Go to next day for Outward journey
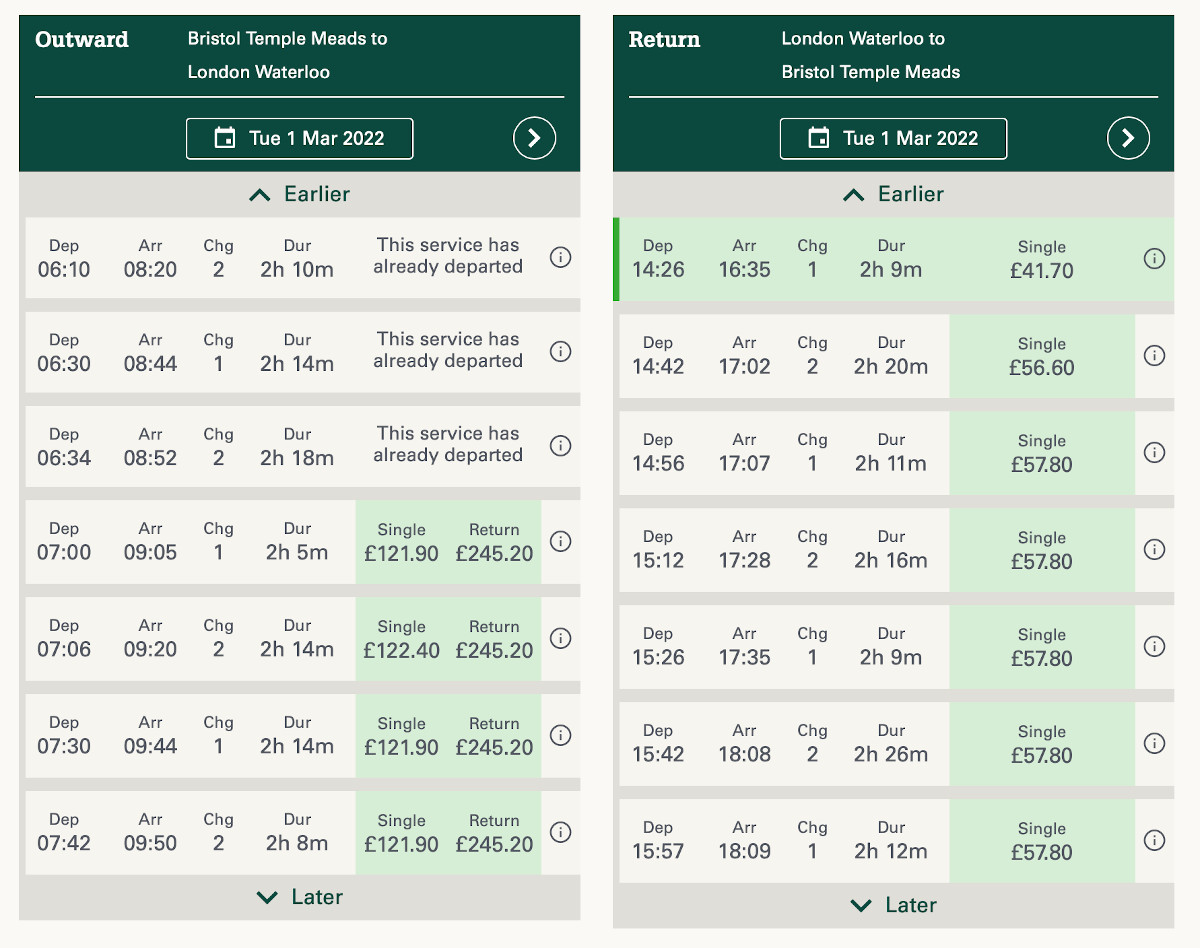This screenshot has width=1200, height=948. (x=535, y=138)
